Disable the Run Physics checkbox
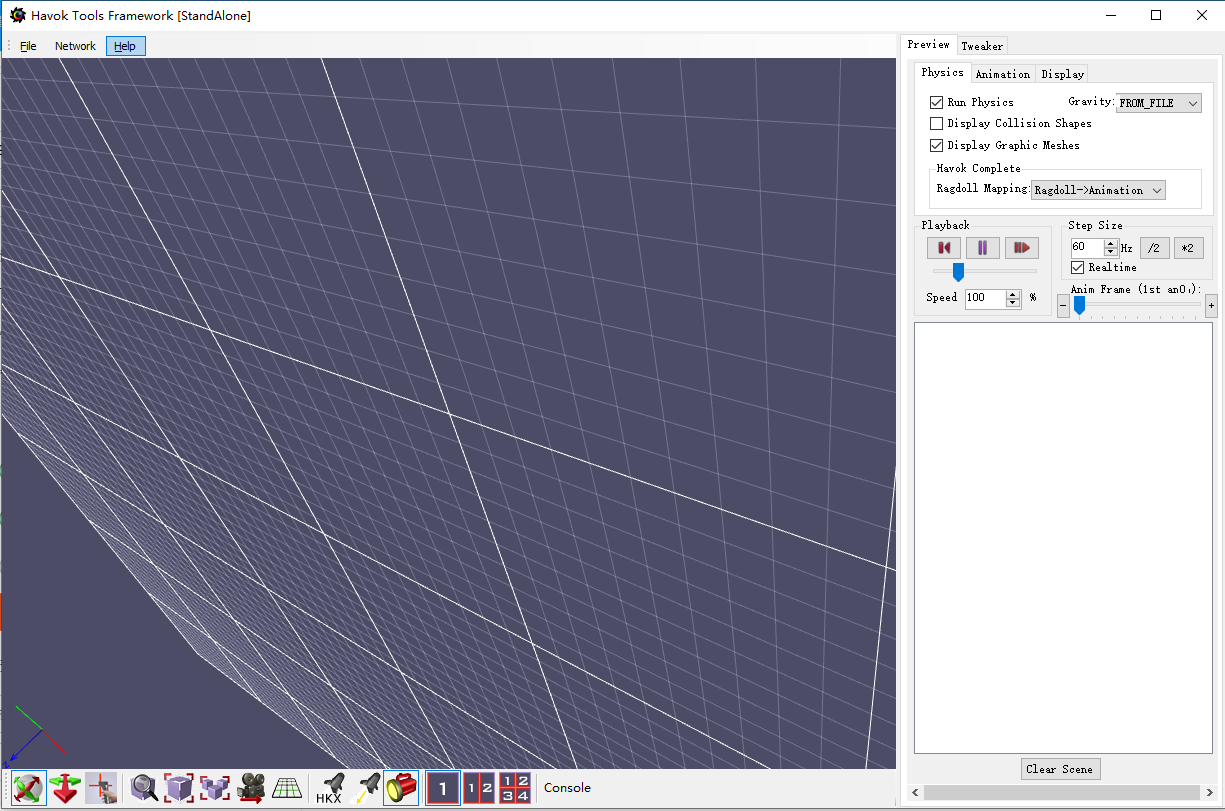Screen dimensions: 1225x811 tap(937, 102)
